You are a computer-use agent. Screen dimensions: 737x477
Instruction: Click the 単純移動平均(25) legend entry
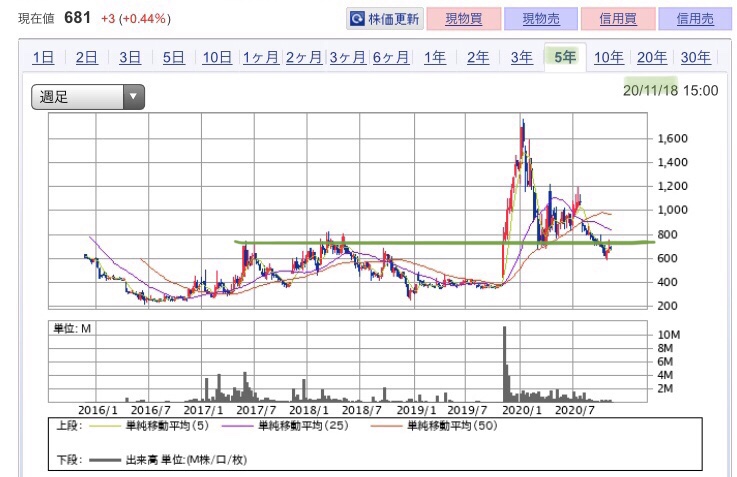point(285,426)
